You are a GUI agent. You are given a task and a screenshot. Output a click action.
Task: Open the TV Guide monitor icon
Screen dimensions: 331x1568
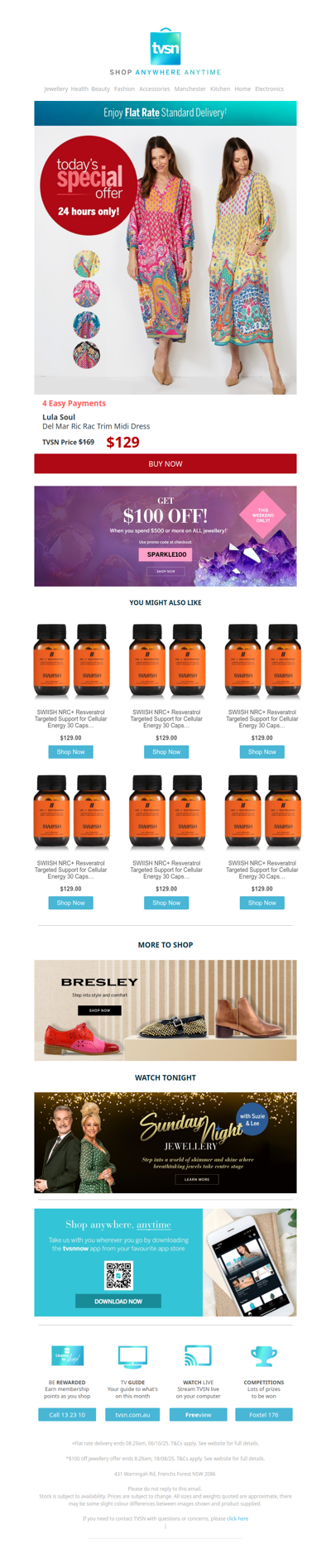tap(132, 1357)
